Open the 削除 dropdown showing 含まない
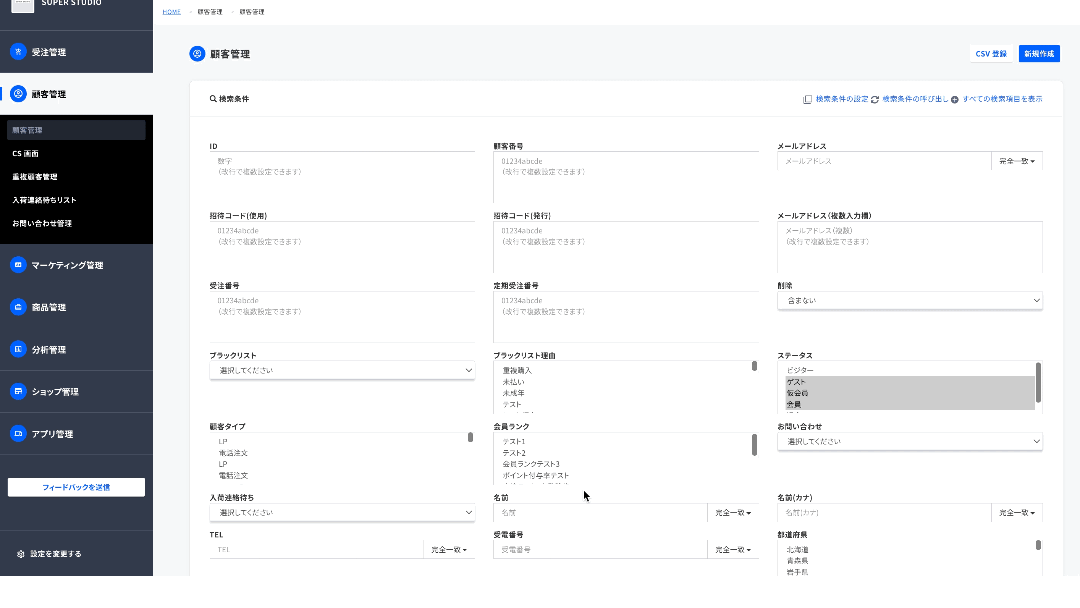 click(x=910, y=300)
